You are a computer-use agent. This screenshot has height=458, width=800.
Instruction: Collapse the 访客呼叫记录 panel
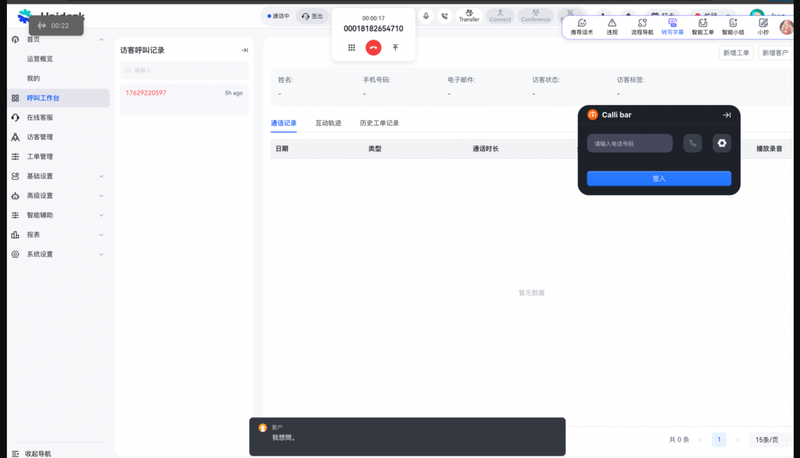[244, 50]
